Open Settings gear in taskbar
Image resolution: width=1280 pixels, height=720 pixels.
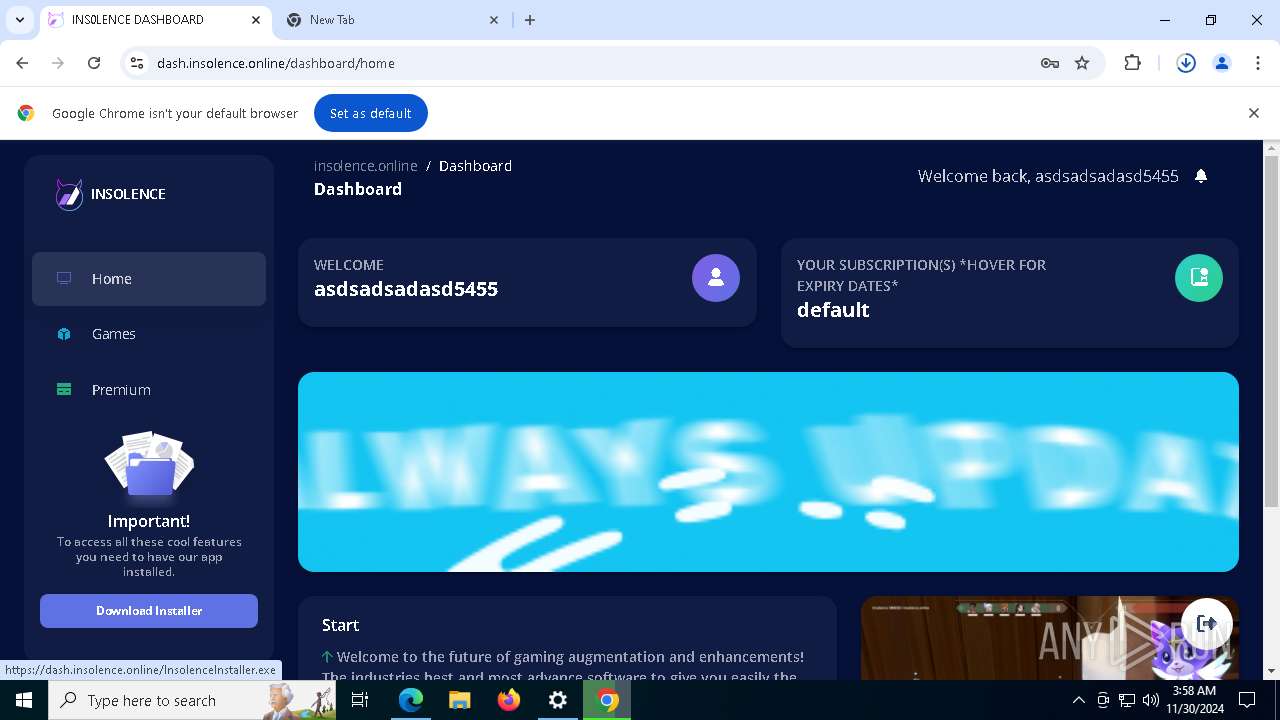pos(558,700)
